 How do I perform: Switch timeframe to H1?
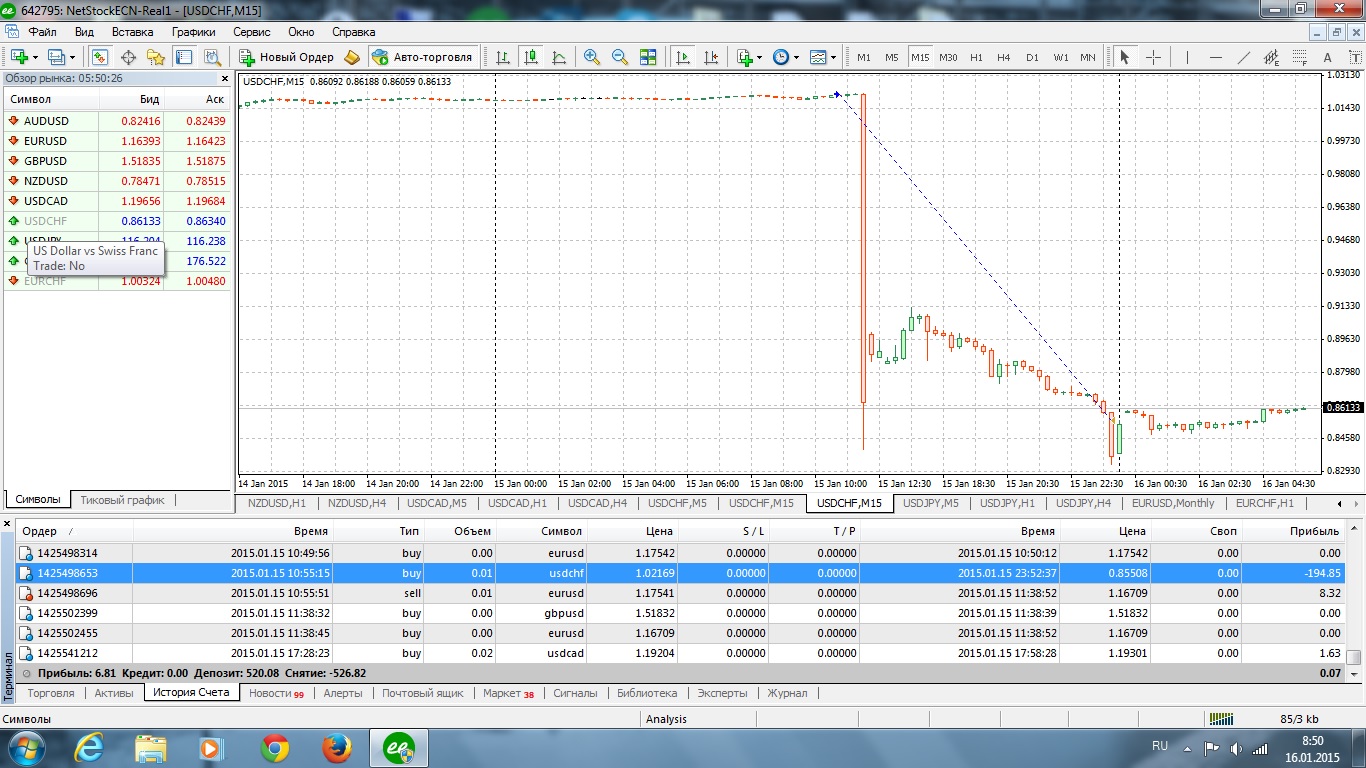(x=976, y=57)
